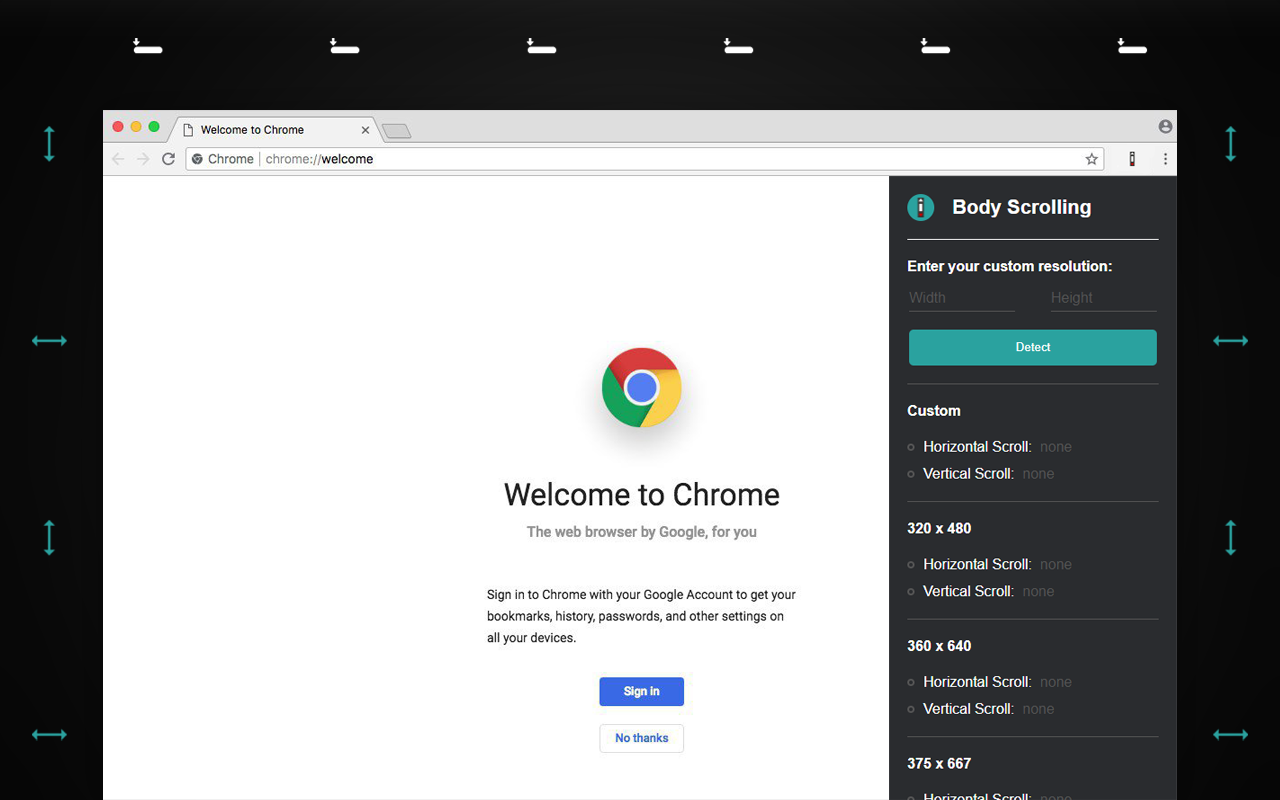Focus the Width input field
Viewport: 1280px width, 800px height.
[962, 297]
